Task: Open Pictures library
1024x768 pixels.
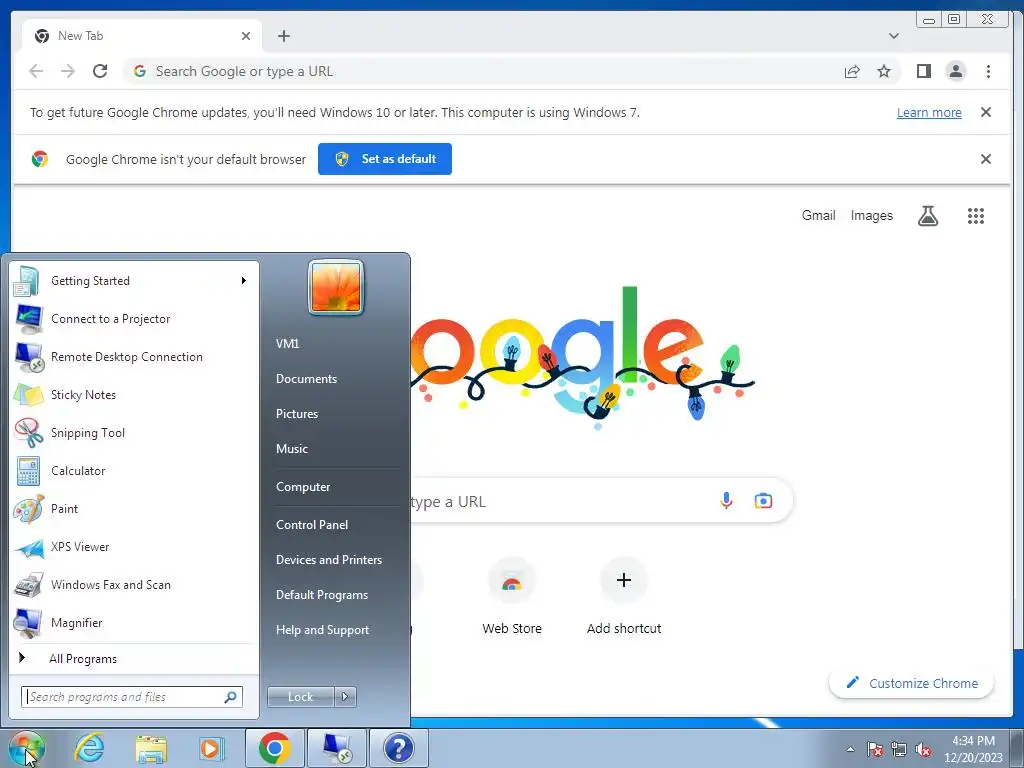Action: pos(296,413)
